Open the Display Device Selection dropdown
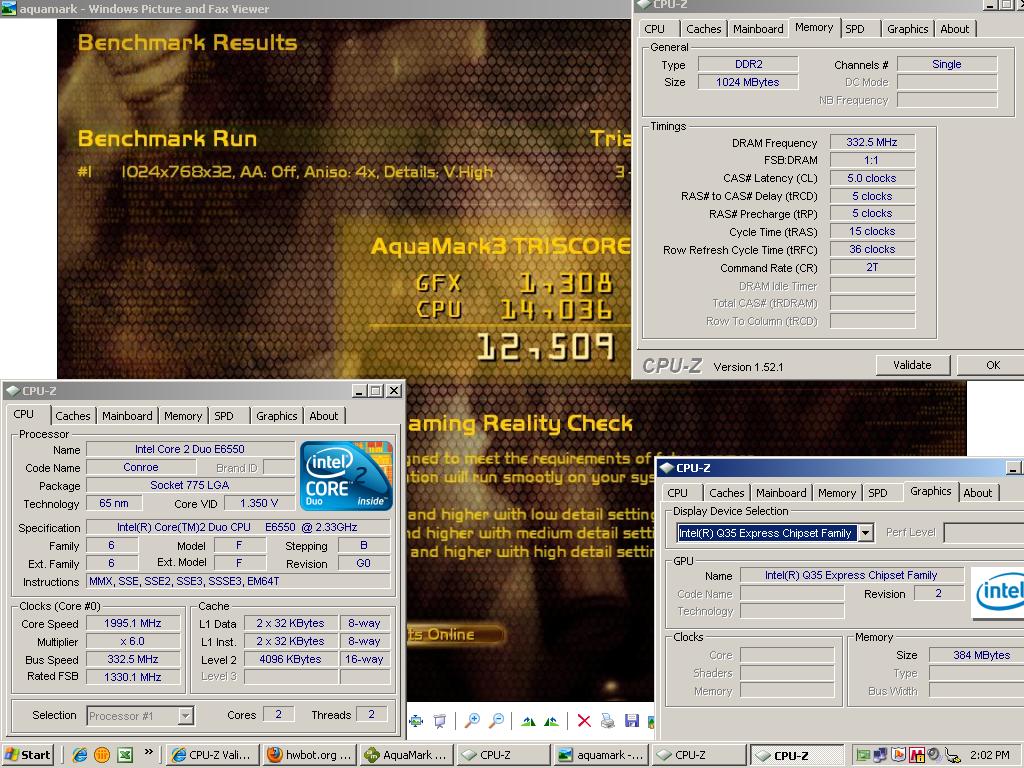Image resolution: width=1024 pixels, height=768 pixels. coord(865,533)
